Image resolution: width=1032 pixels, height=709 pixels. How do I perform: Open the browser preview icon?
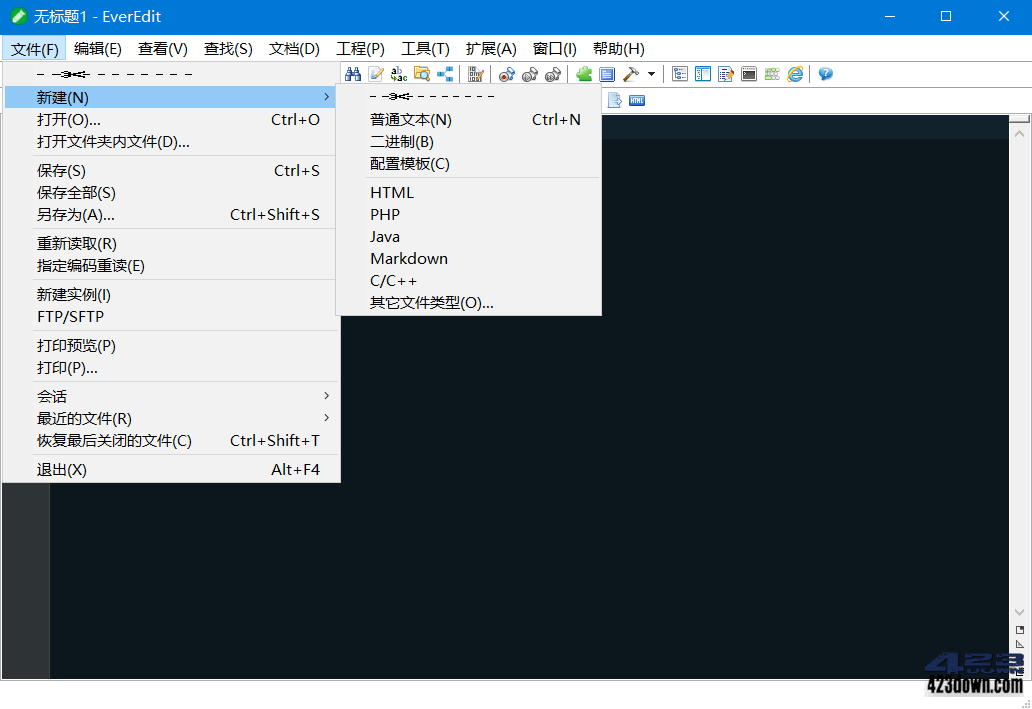point(793,74)
